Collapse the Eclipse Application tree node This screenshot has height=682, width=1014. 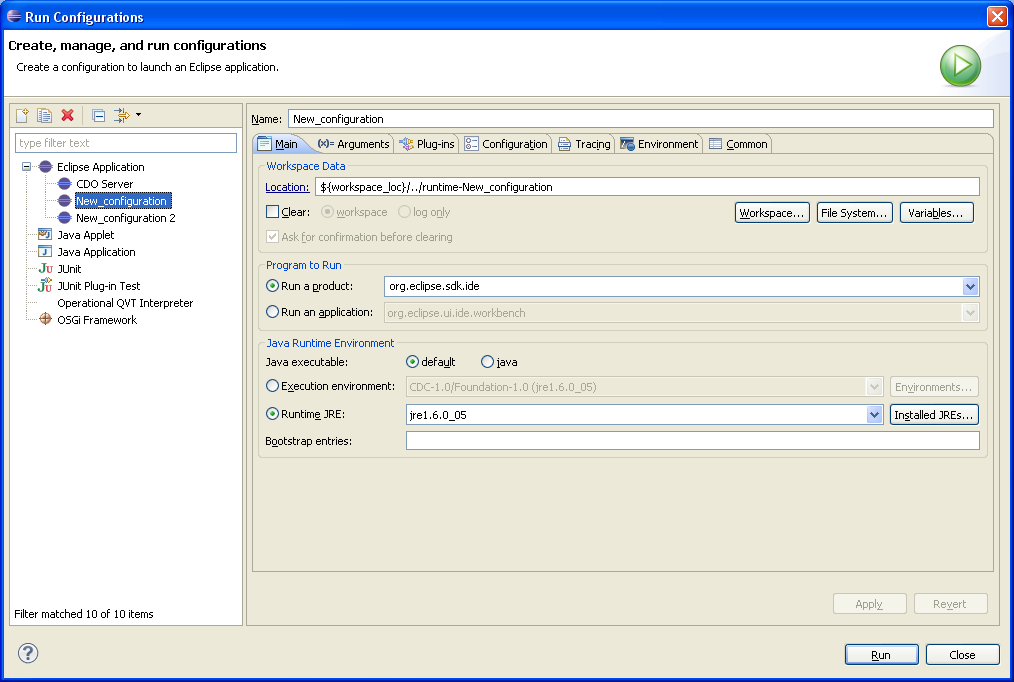(27, 167)
